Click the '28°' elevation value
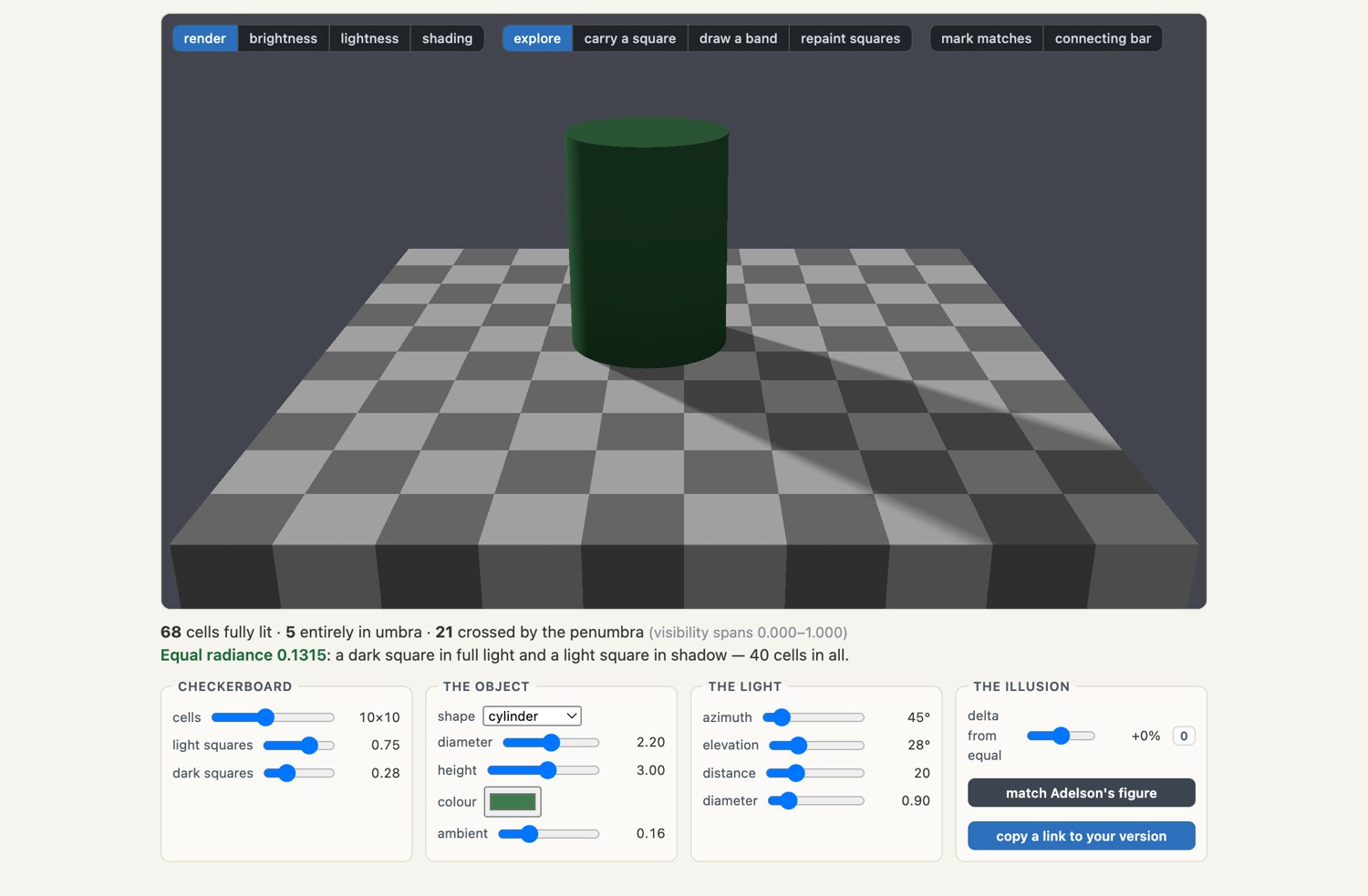This screenshot has height=896, width=1368. click(x=918, y=746)
